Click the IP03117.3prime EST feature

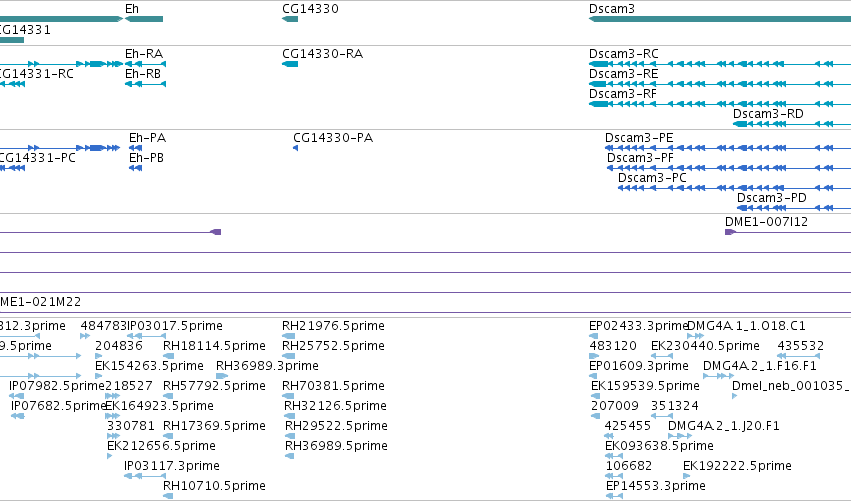145,476
